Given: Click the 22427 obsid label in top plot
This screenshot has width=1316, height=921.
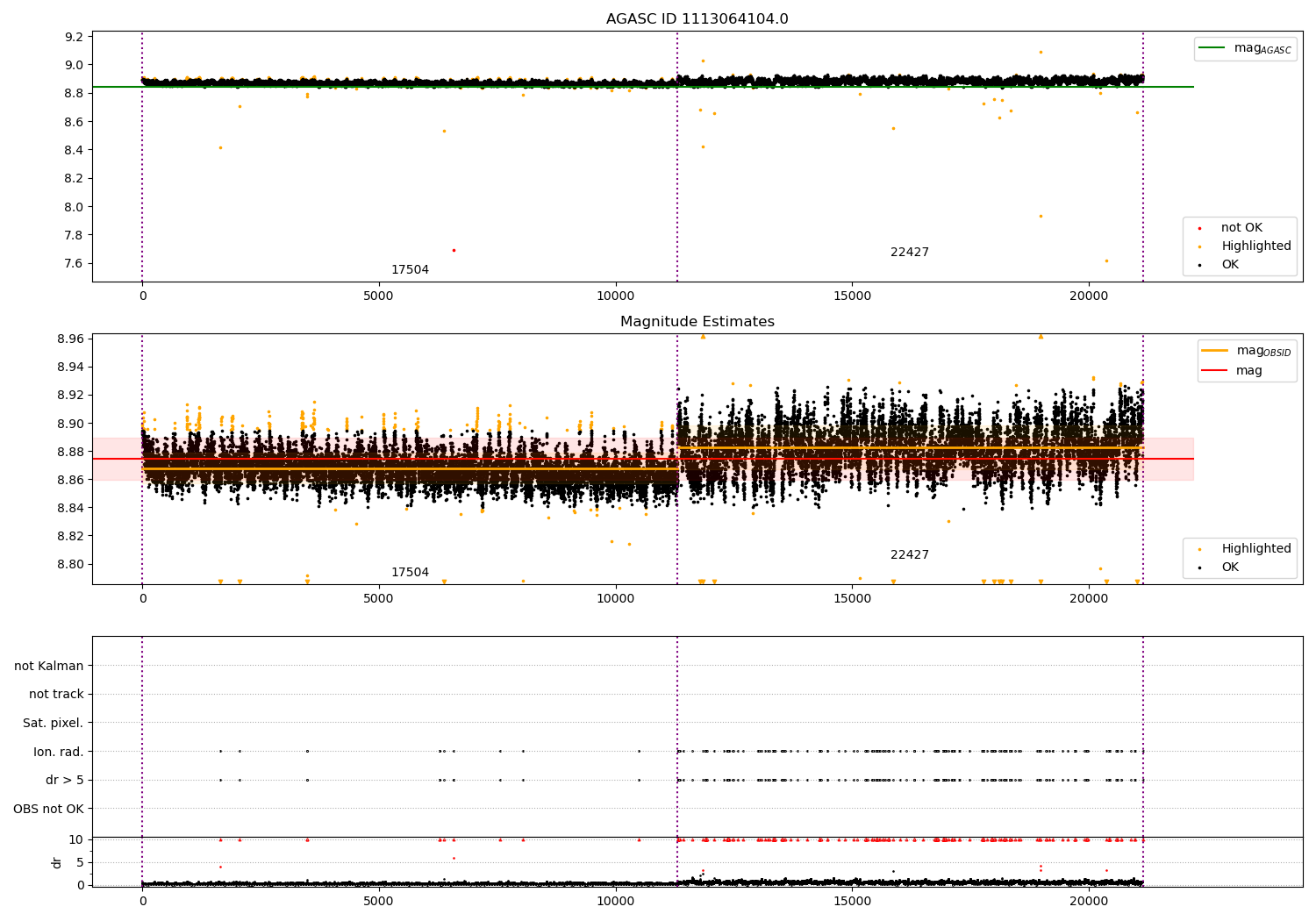Looking at the screenshot, I should [x=910, y=253].
